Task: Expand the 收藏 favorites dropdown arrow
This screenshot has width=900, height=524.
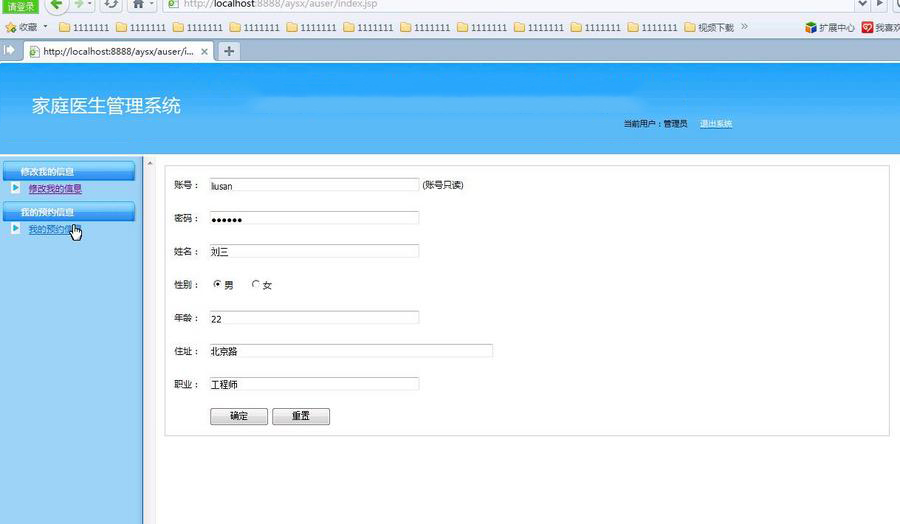Action: (x=45, y=27)
